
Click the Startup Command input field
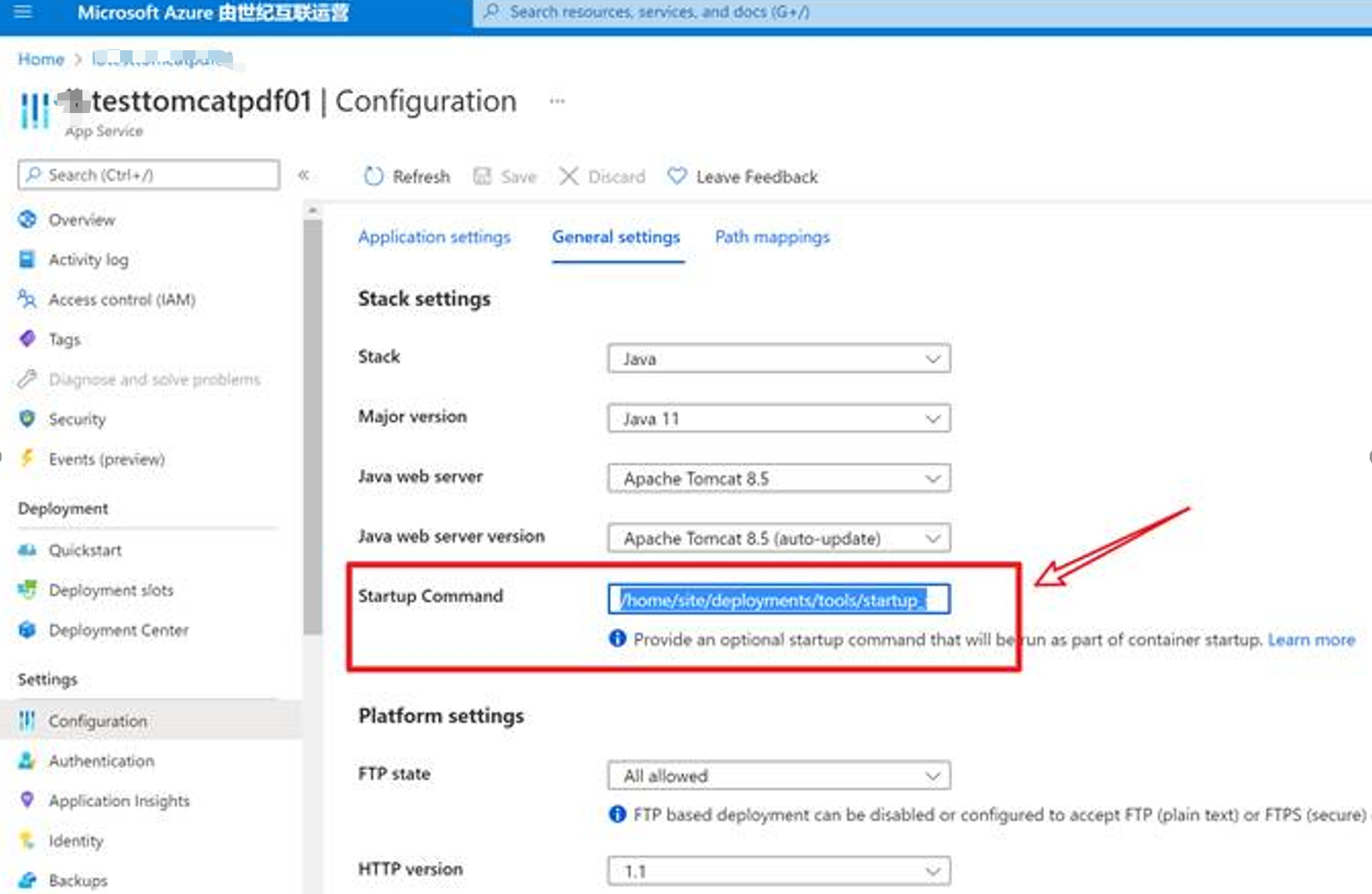tap(779, 600)
